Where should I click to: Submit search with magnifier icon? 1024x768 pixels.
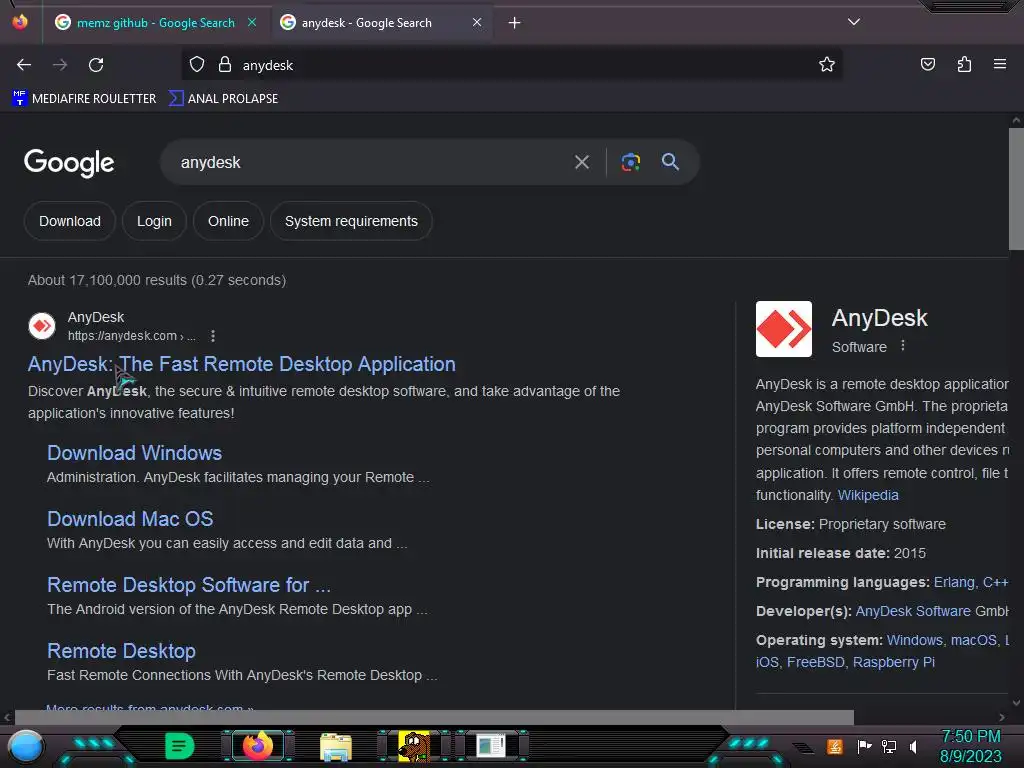670,161
